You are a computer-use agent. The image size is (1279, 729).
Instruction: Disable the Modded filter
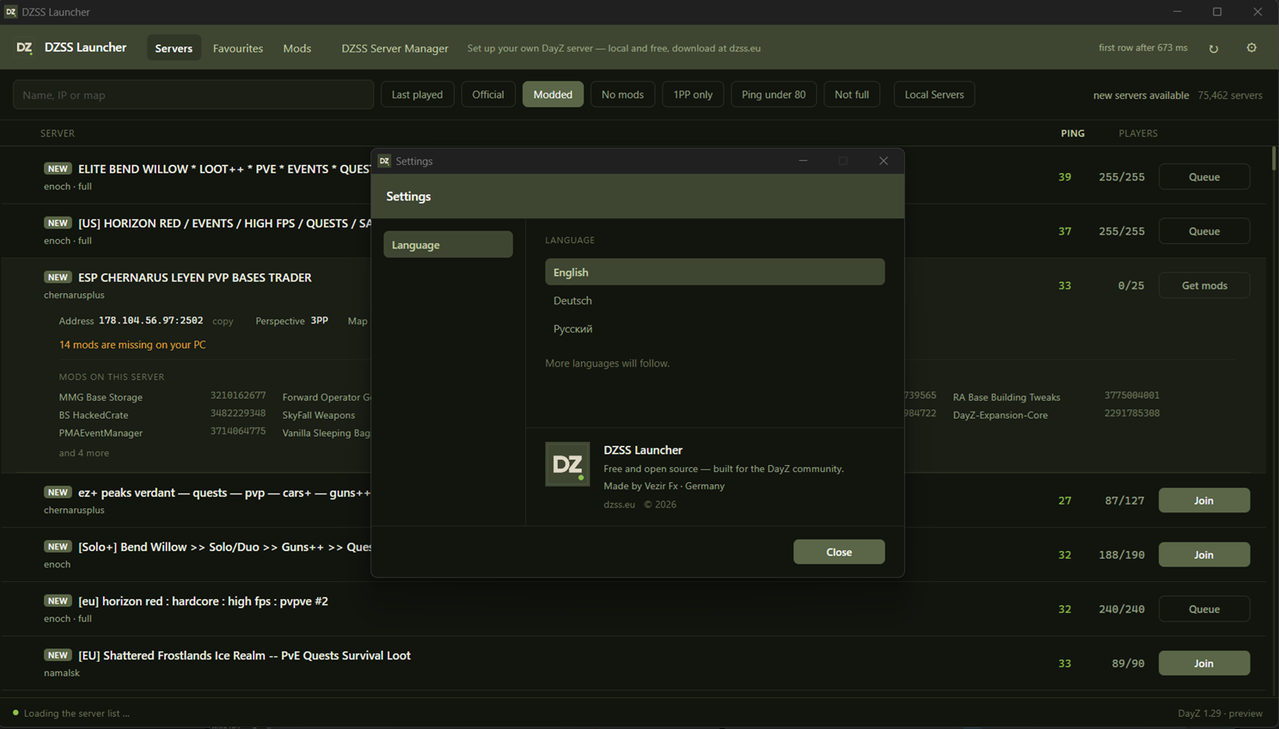coord(553,95)
